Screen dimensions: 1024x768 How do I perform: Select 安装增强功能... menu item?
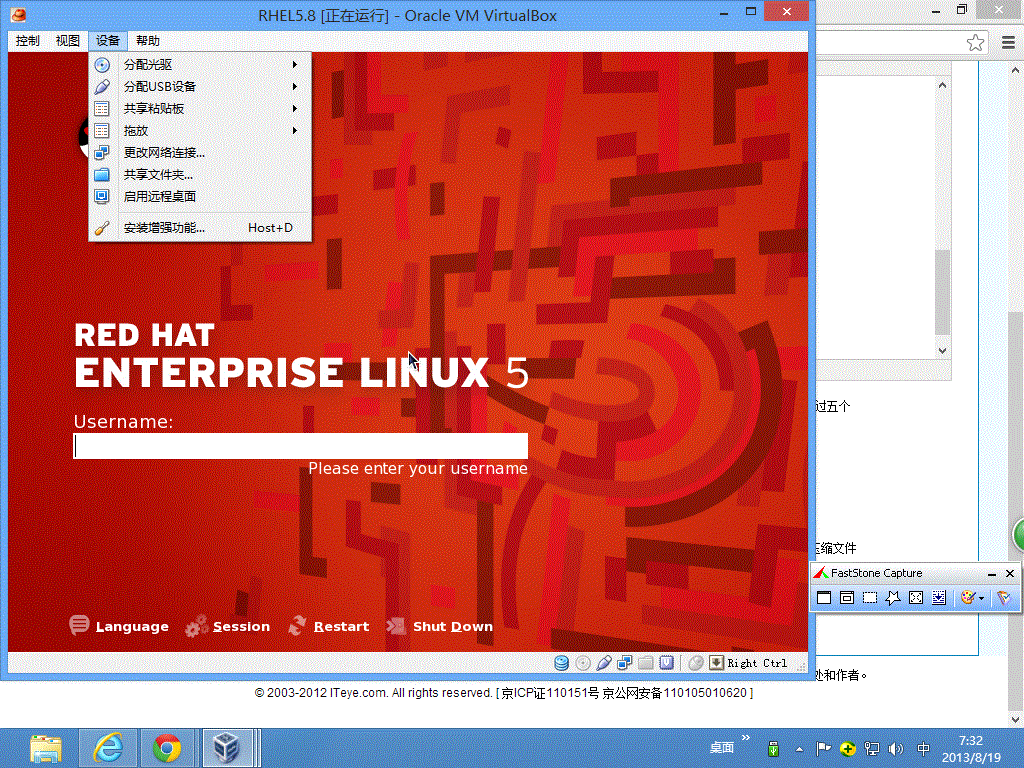200,227
